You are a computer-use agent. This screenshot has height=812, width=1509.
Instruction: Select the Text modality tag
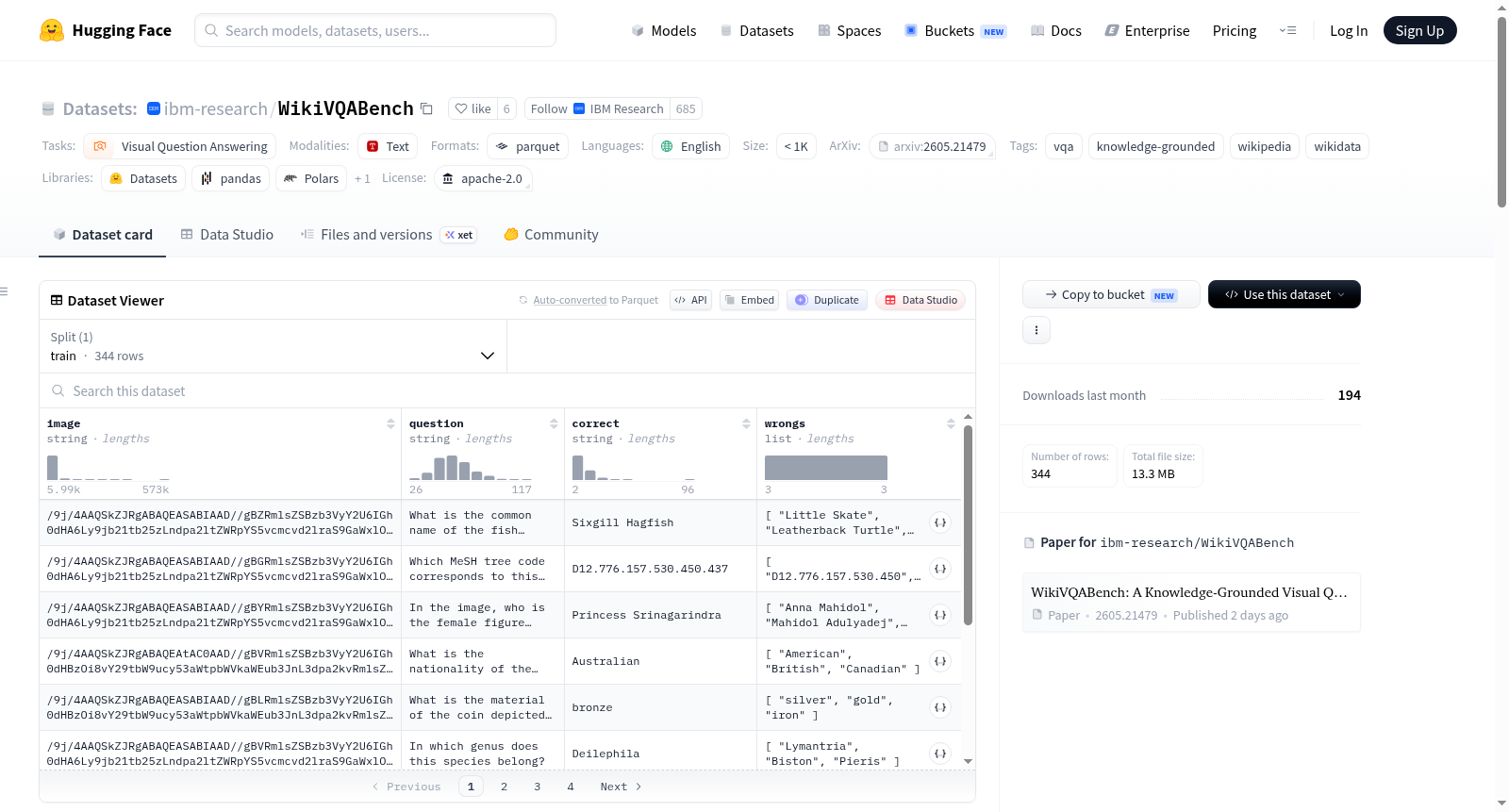point(388,146)
